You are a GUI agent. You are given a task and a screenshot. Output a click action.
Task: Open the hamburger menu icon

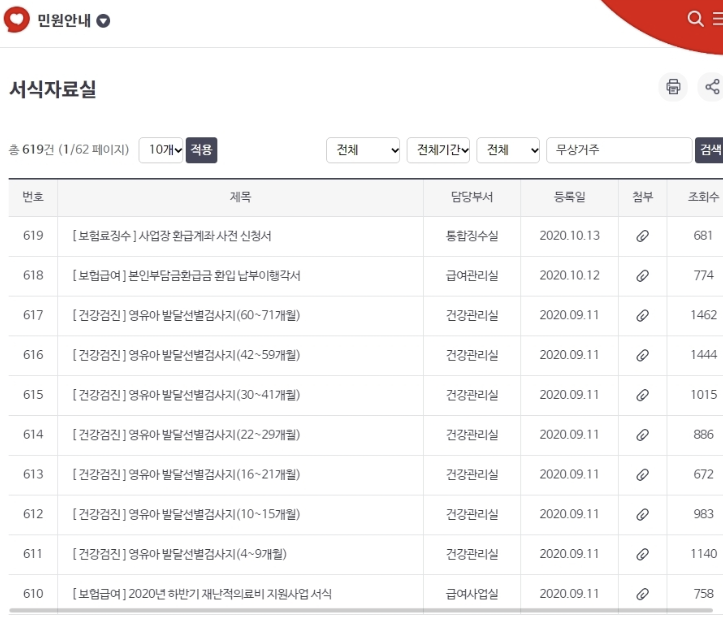[717, 19]
